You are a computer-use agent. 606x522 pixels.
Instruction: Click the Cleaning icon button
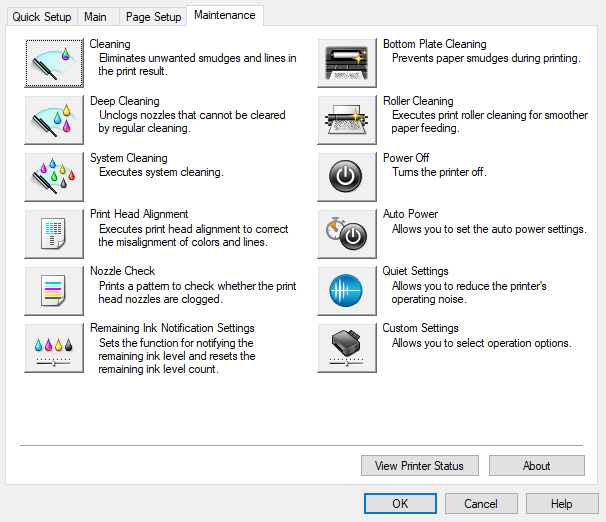pyautogui.click(x=54, y=63)
